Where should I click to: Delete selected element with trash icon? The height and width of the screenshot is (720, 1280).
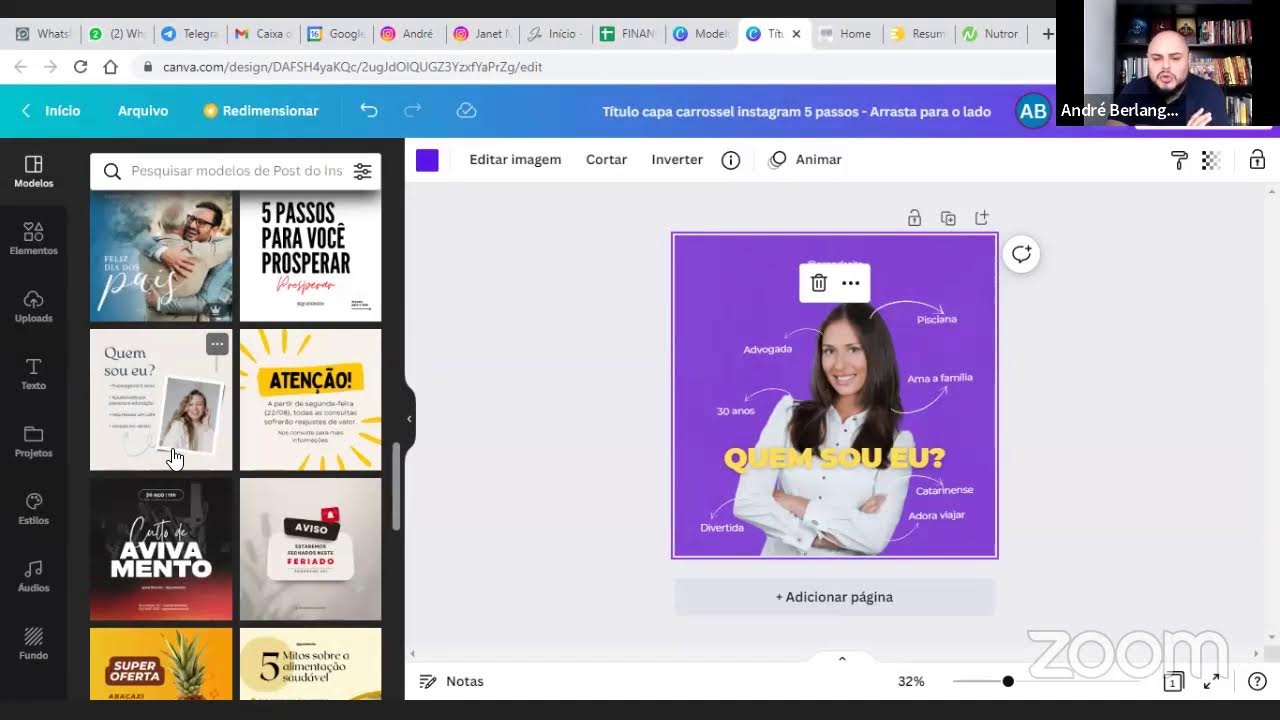[x=818, y=283]
